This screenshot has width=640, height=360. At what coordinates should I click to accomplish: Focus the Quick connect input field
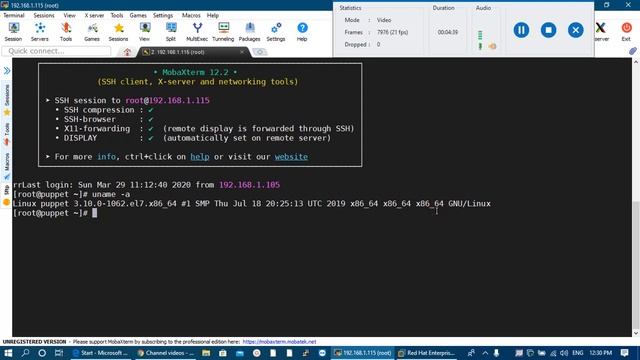click(56, 51)
